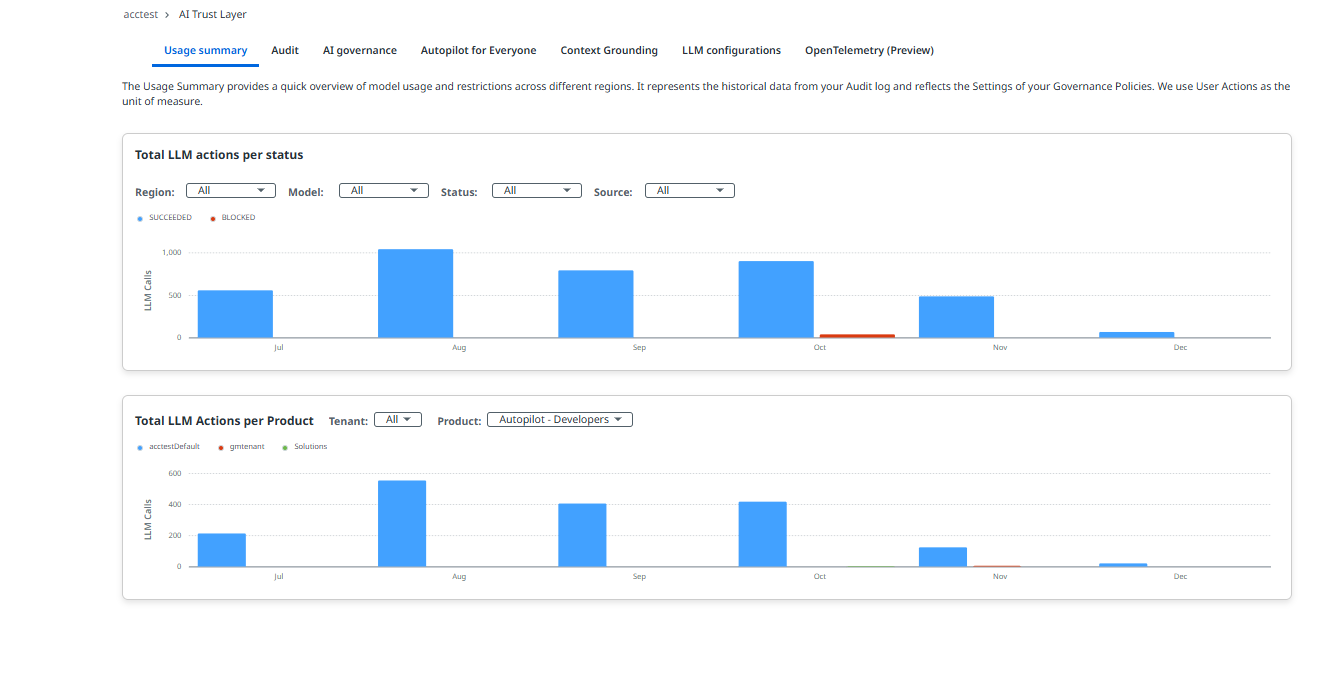Open the Tenant dropdown

(x=398, y=420)
